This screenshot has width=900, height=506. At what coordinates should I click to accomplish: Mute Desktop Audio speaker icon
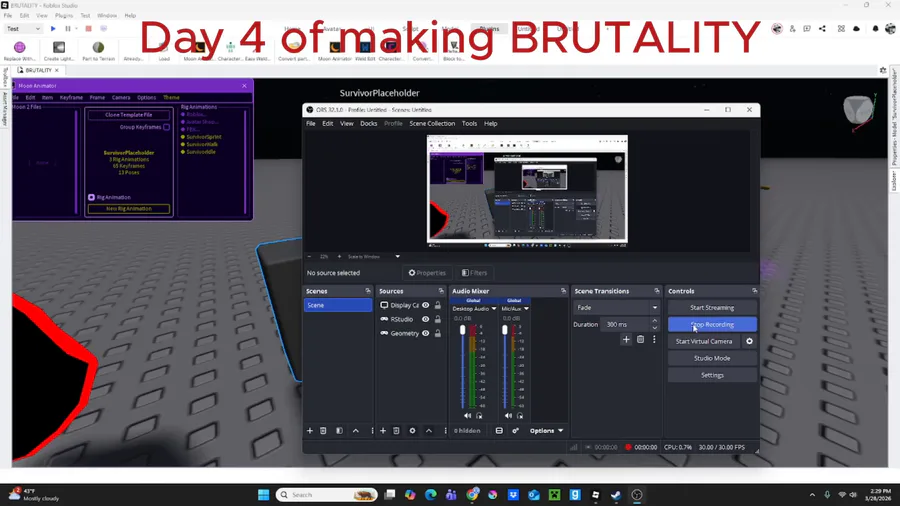[x=467, y=416]
